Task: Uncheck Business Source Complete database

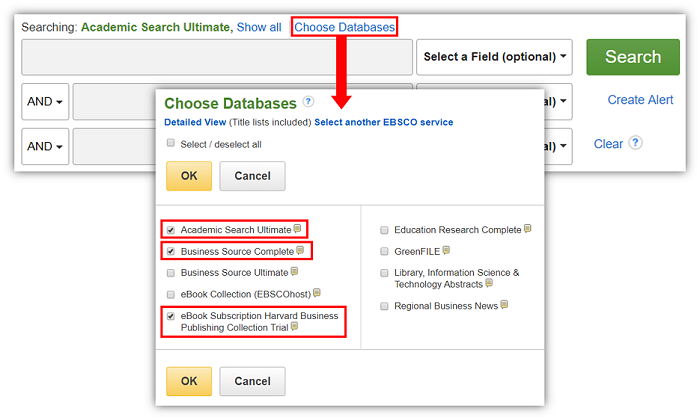Action: 171,251
